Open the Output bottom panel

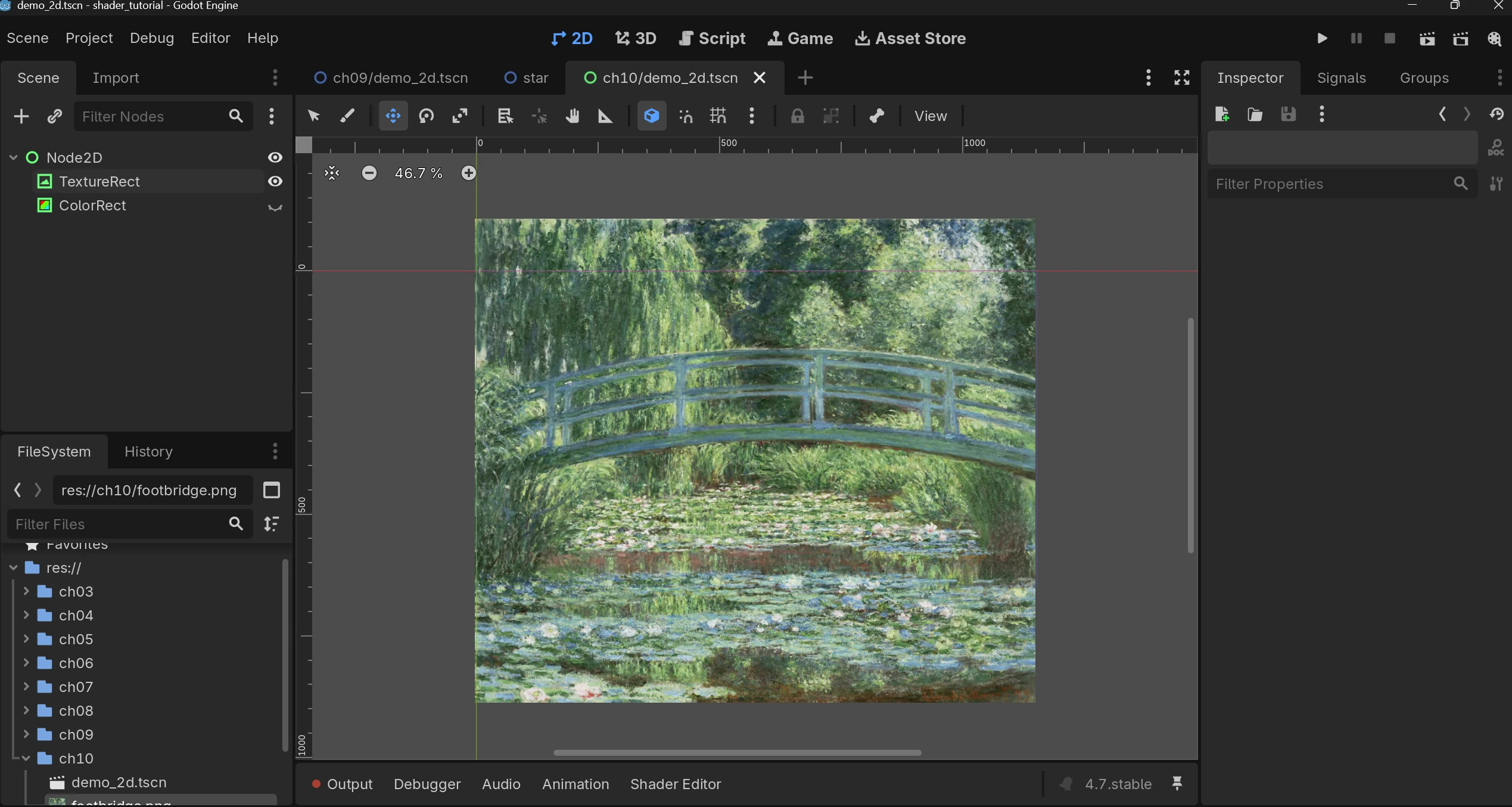[x=343, y=784]
